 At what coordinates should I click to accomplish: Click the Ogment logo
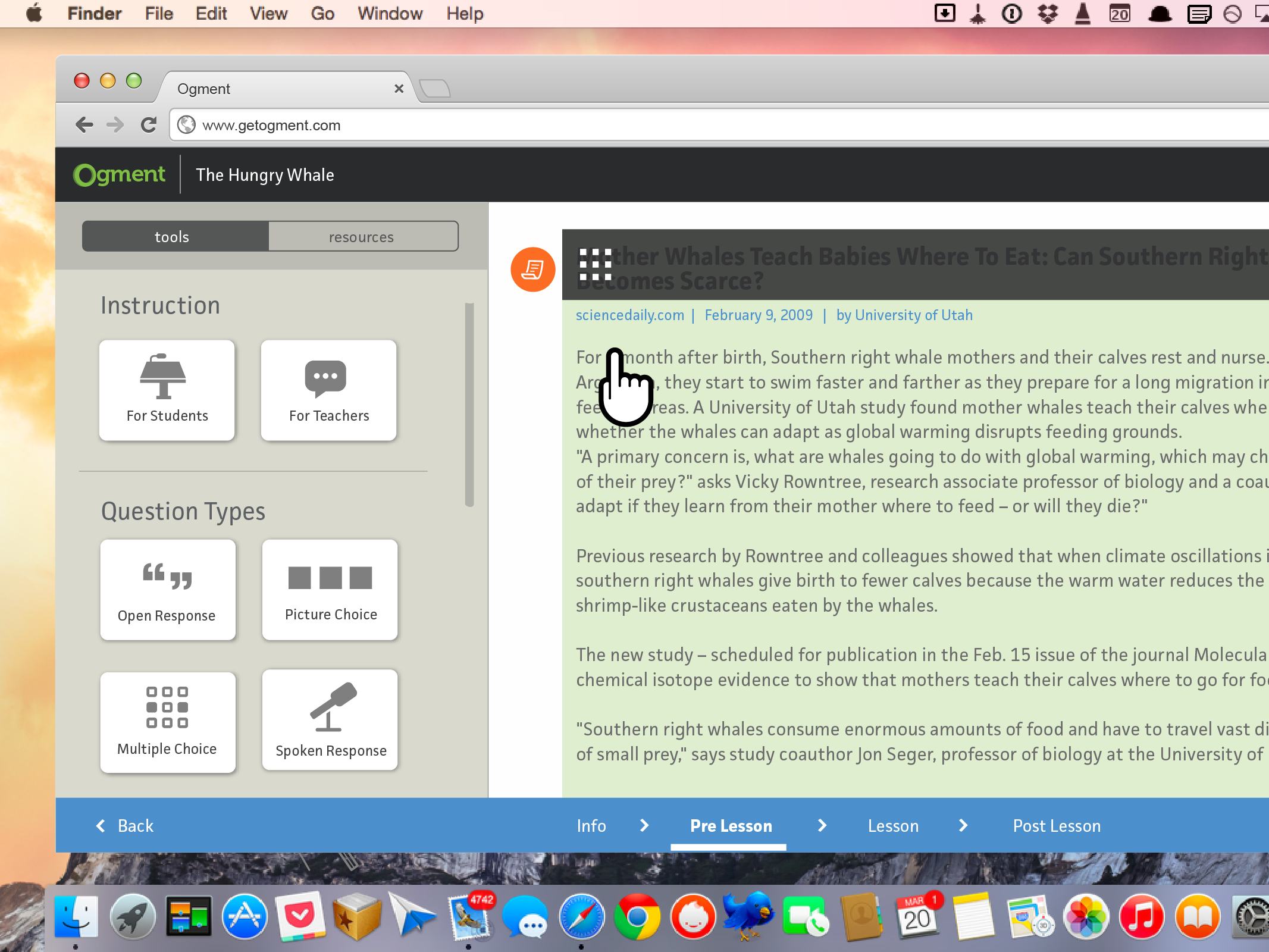pyautogui.click(x=119, y=174)
